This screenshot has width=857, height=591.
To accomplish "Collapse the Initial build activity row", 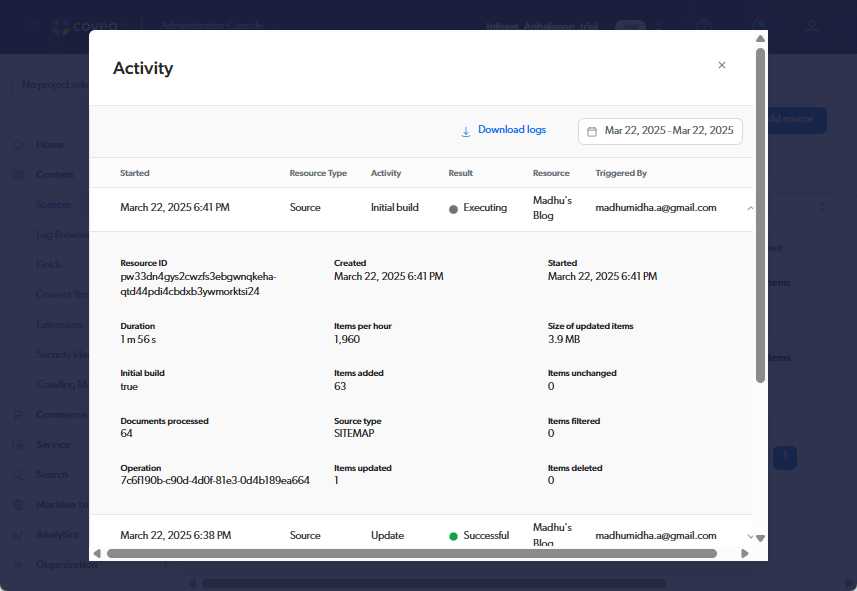I will pyautogui.click(x=750, y=208).
